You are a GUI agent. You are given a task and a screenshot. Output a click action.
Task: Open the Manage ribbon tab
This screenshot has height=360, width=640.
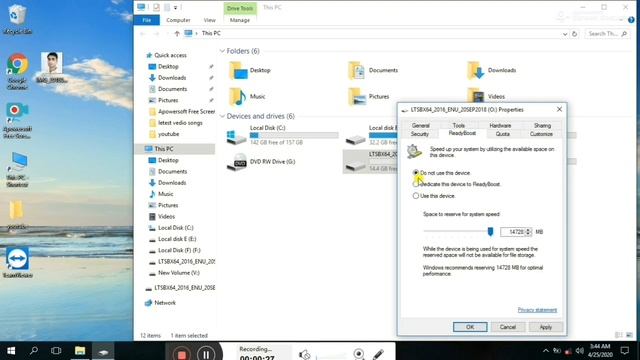pyautogui.click(x=240, y=20)
